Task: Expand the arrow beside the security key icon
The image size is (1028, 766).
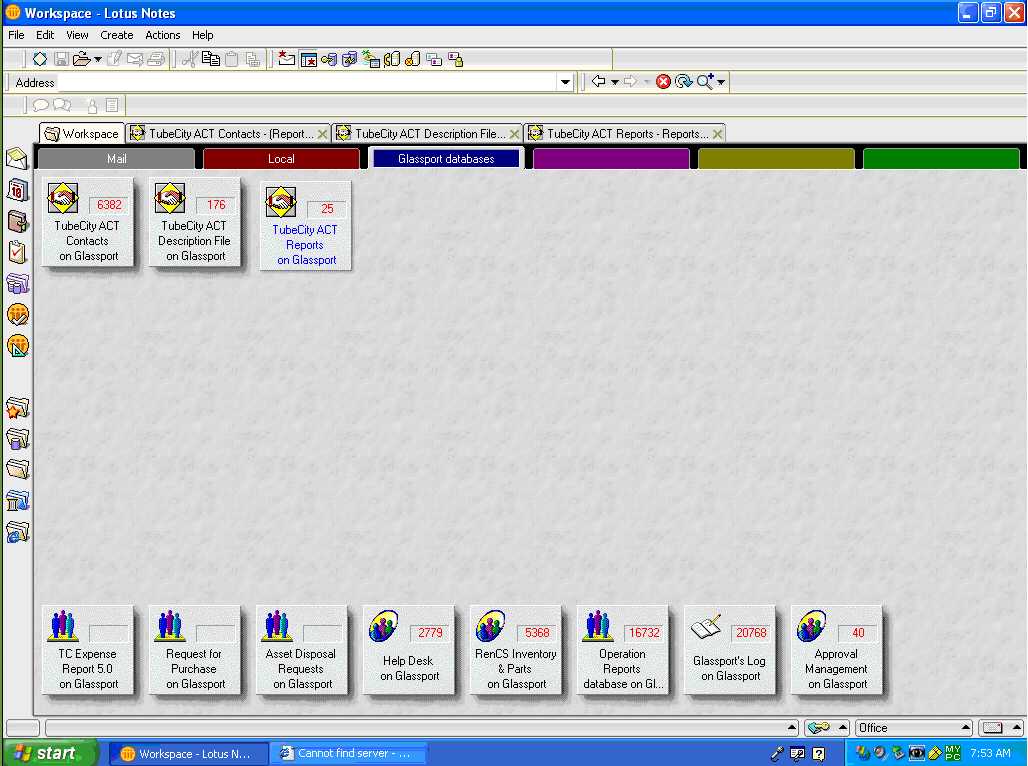Action: click(x=843, y=727)
